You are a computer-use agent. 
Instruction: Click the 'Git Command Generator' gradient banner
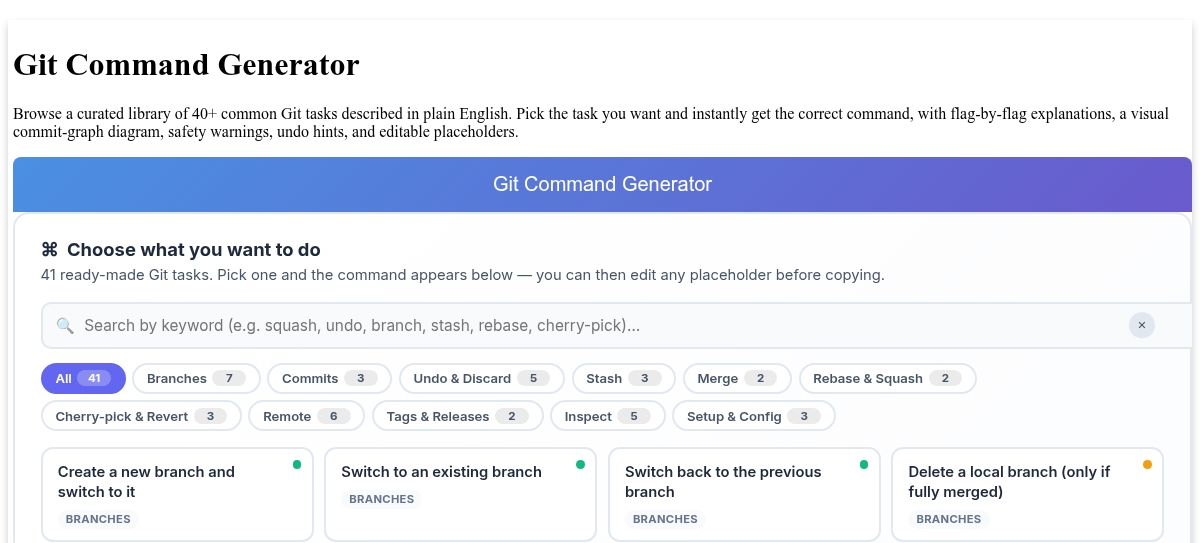602,184
